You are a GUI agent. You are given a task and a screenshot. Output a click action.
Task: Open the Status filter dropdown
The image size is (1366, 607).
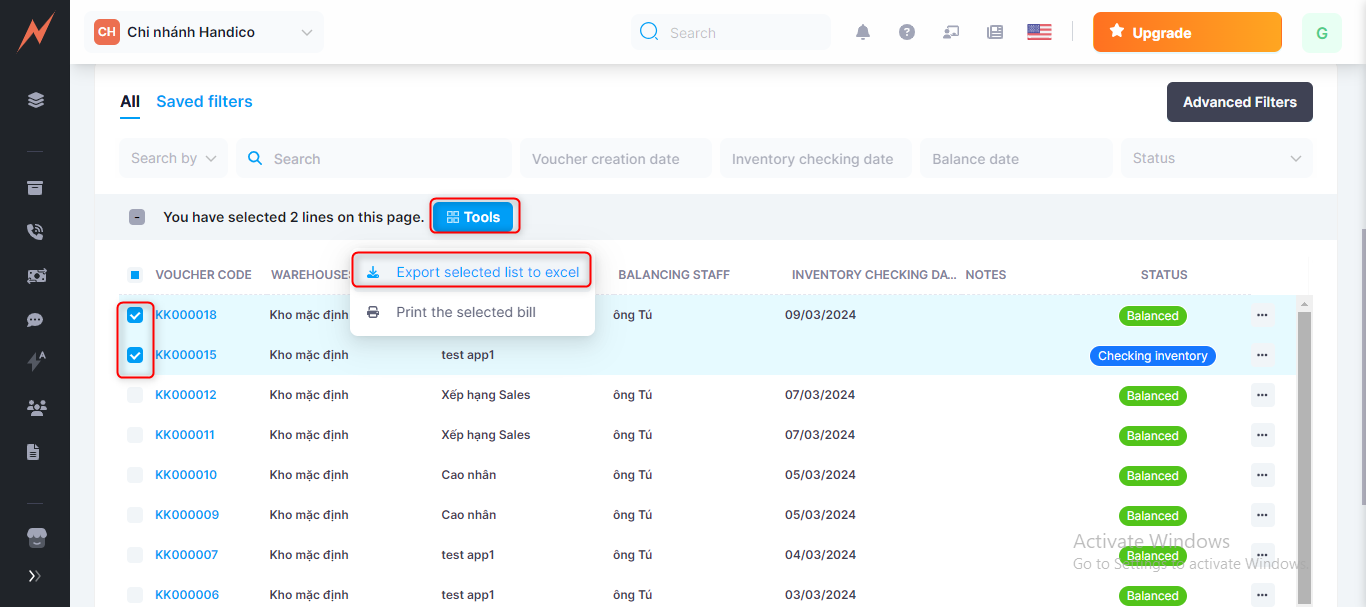[x=1216, y=158]
